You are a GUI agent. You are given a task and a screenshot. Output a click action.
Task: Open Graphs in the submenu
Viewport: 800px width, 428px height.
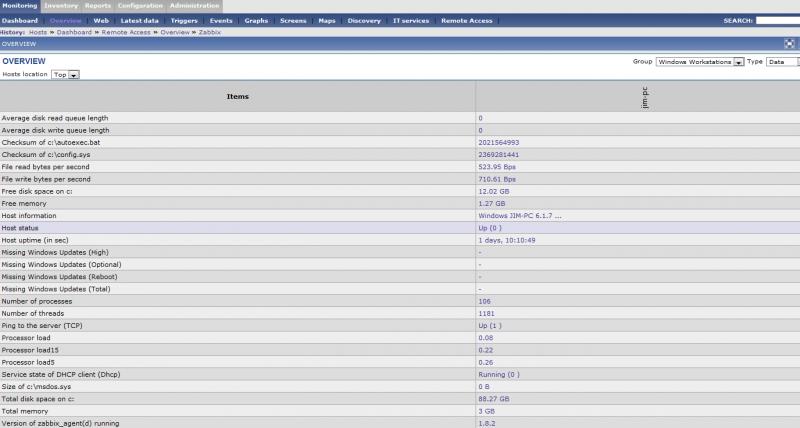(256, 21)
